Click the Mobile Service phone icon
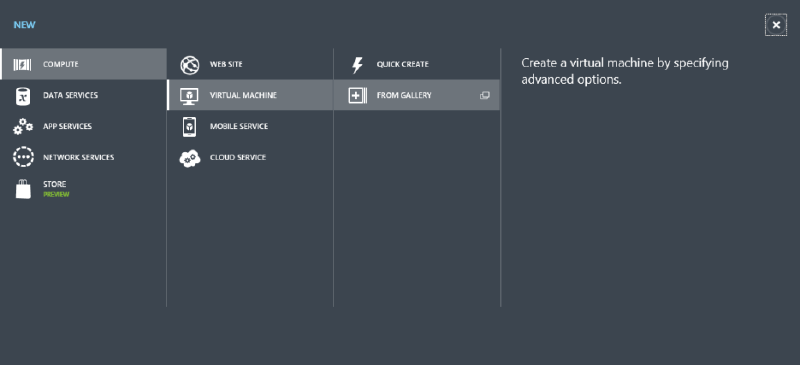The height and width of the screenshot is (365, 800). tap(189, 127)
